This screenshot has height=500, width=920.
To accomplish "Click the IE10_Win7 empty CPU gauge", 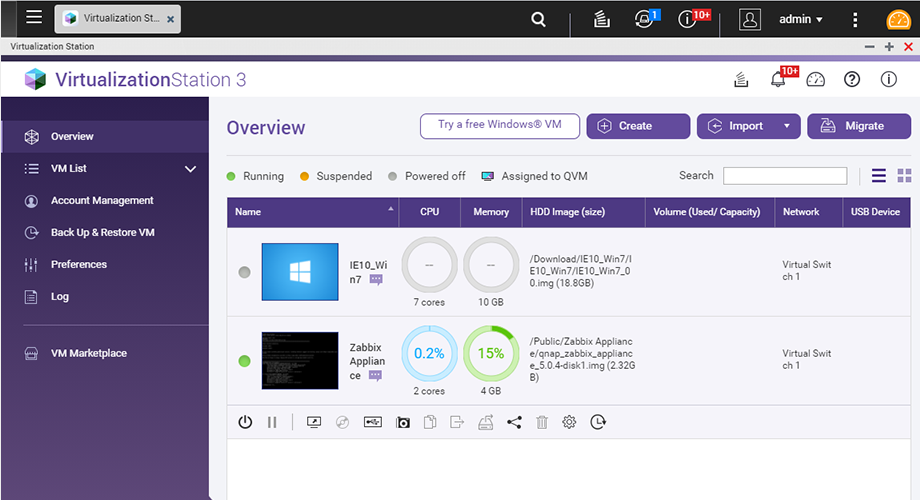I will click(x=429, y=265).
